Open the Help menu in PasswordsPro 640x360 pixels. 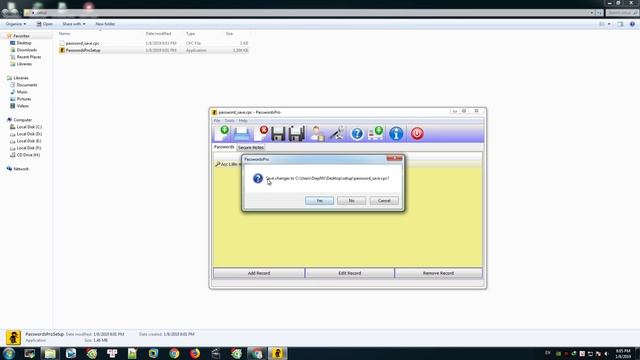[243, 120]
